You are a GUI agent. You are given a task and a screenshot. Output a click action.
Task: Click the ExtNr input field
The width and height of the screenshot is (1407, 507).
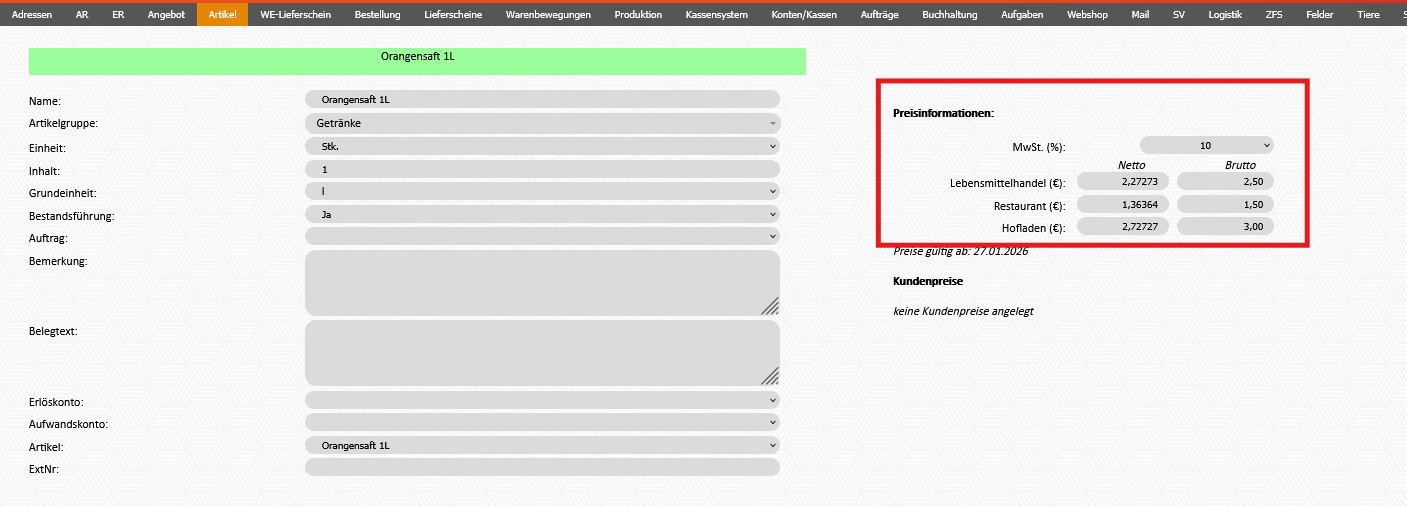542,467
